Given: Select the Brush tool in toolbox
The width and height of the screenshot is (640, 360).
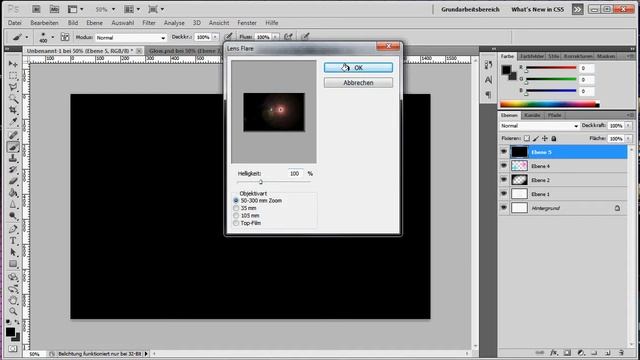Looking at the screenshot, I should pos(13,147).
